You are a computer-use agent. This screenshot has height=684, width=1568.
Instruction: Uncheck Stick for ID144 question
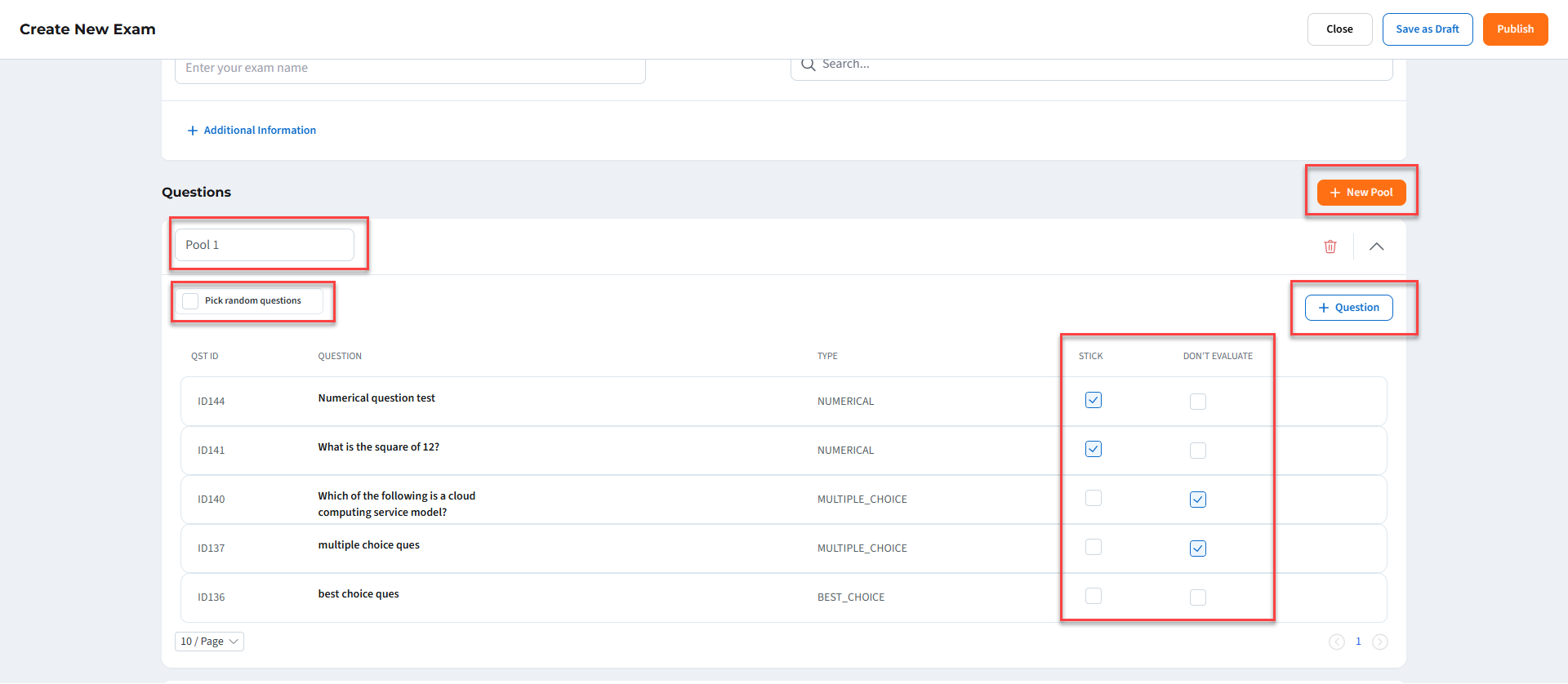coord(1094,400)
